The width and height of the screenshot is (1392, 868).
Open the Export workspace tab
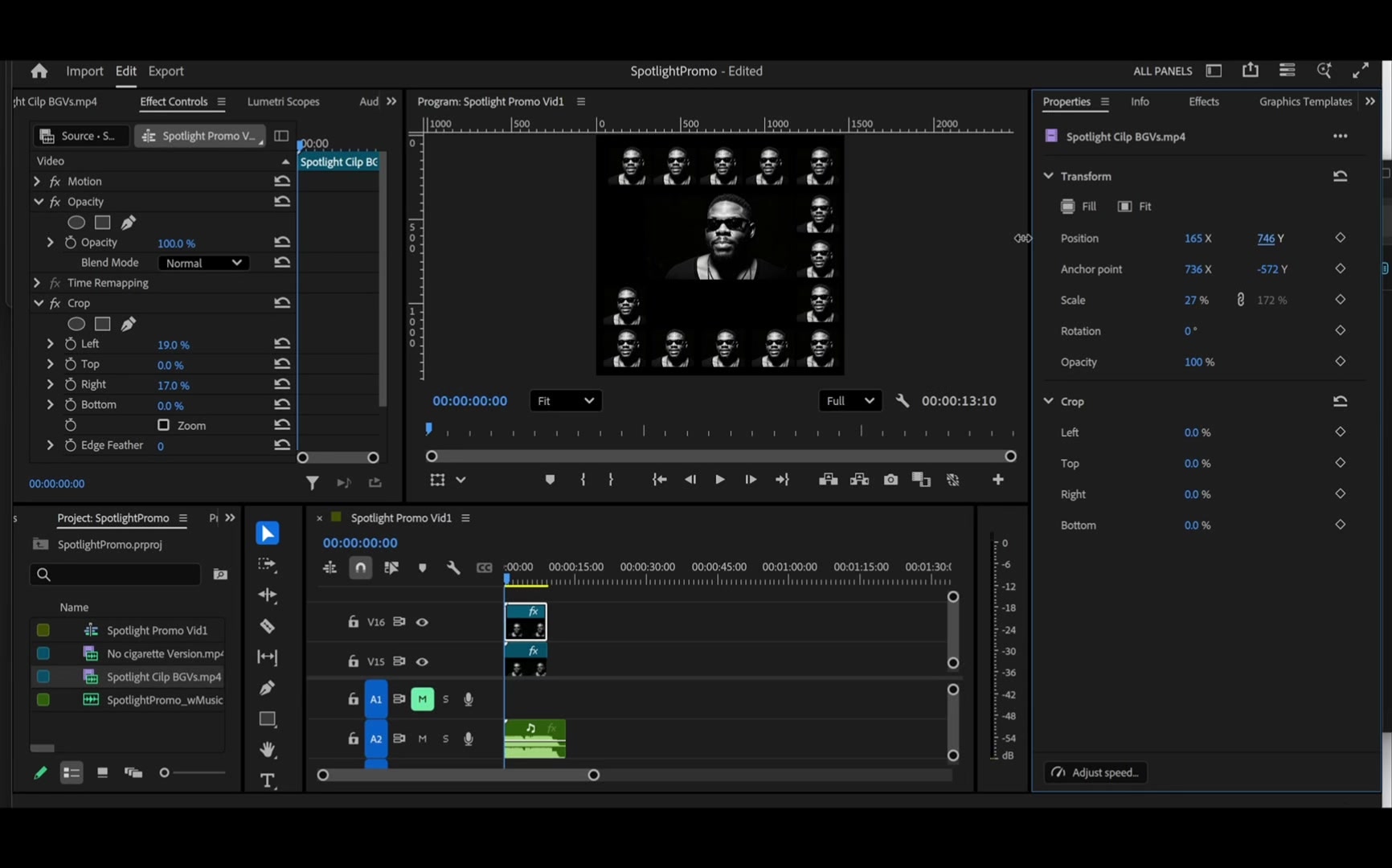coord(166,71)
